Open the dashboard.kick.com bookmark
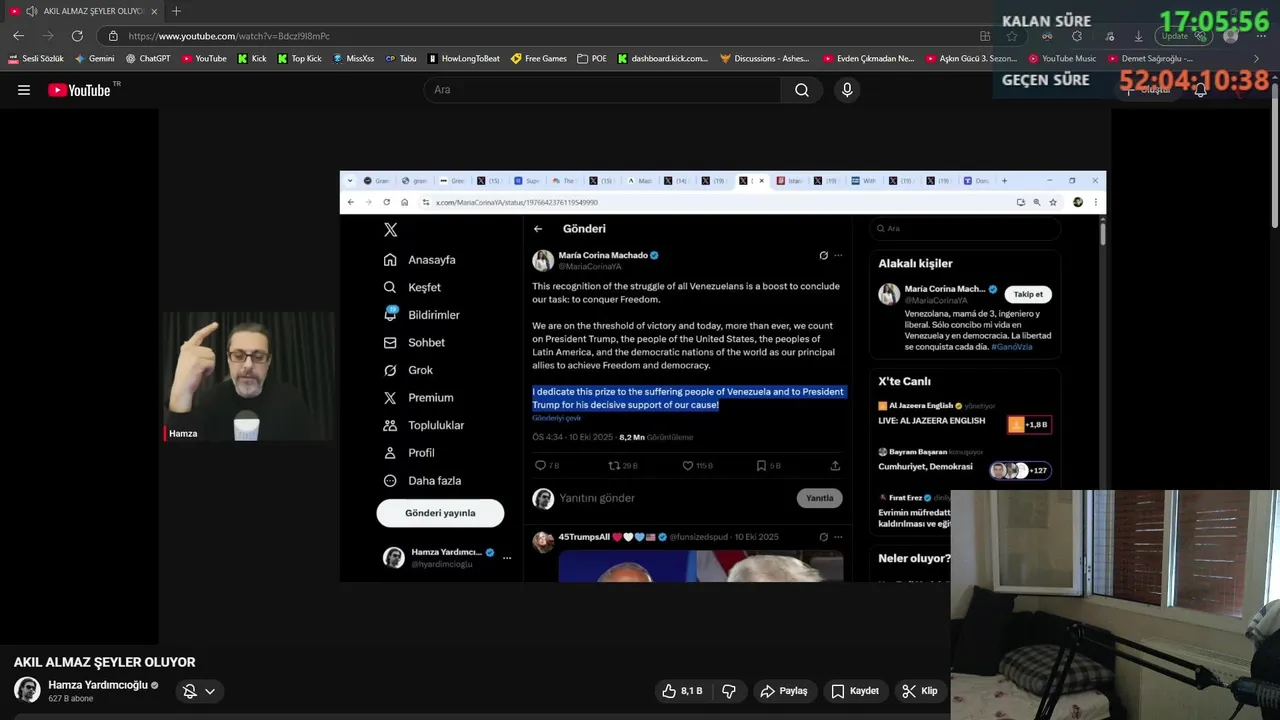 point(663,59)
